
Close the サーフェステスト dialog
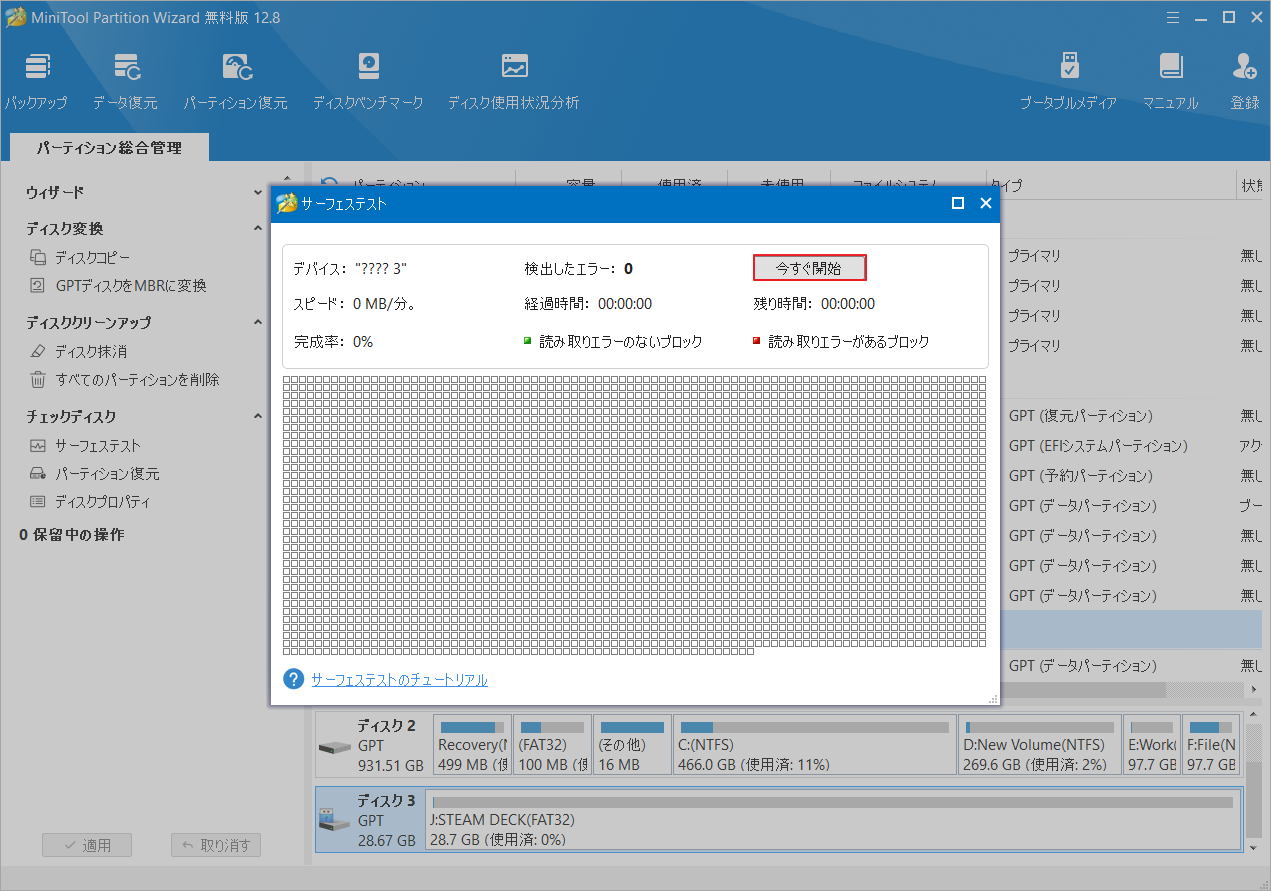985,203
